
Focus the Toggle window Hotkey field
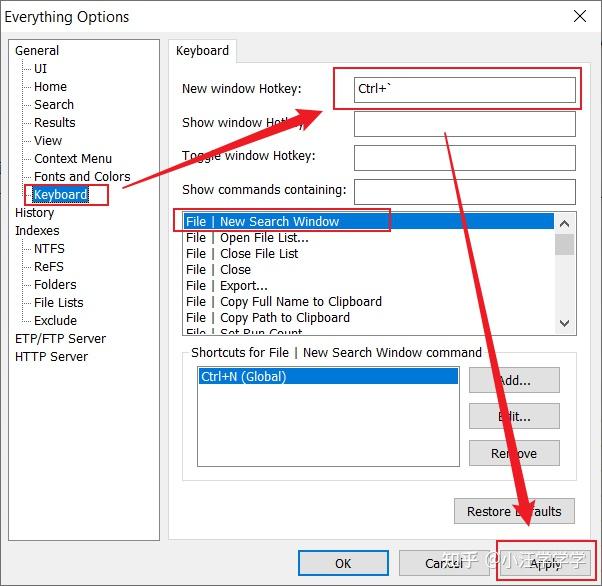(465, 157)
